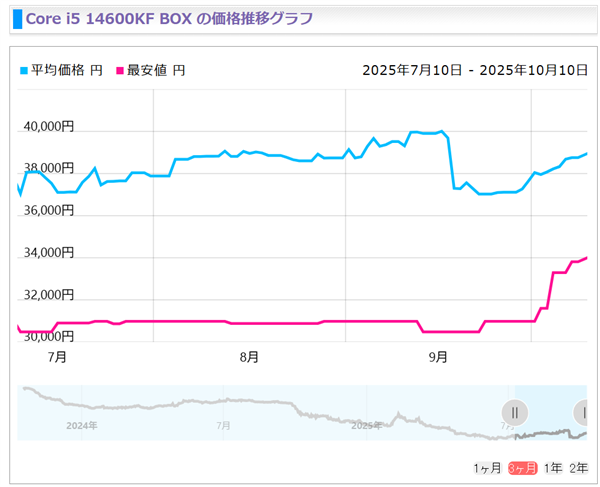Click the blue title marker icon
This screenshot has width=600, height=487.
pyautogui.click(x=18, y=19)
